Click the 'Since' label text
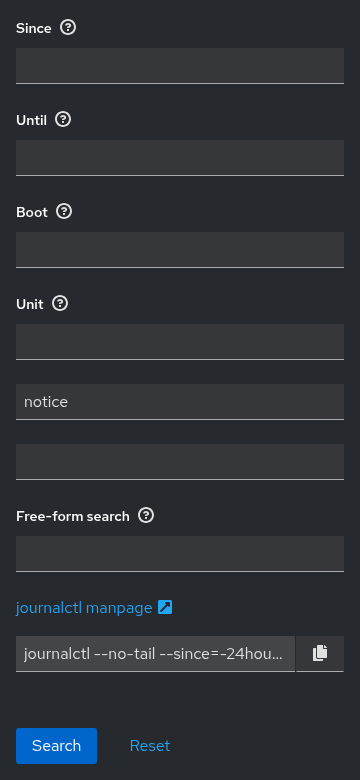Image resolution: width=360 pixels, height=780 pixels. (33, 28)
